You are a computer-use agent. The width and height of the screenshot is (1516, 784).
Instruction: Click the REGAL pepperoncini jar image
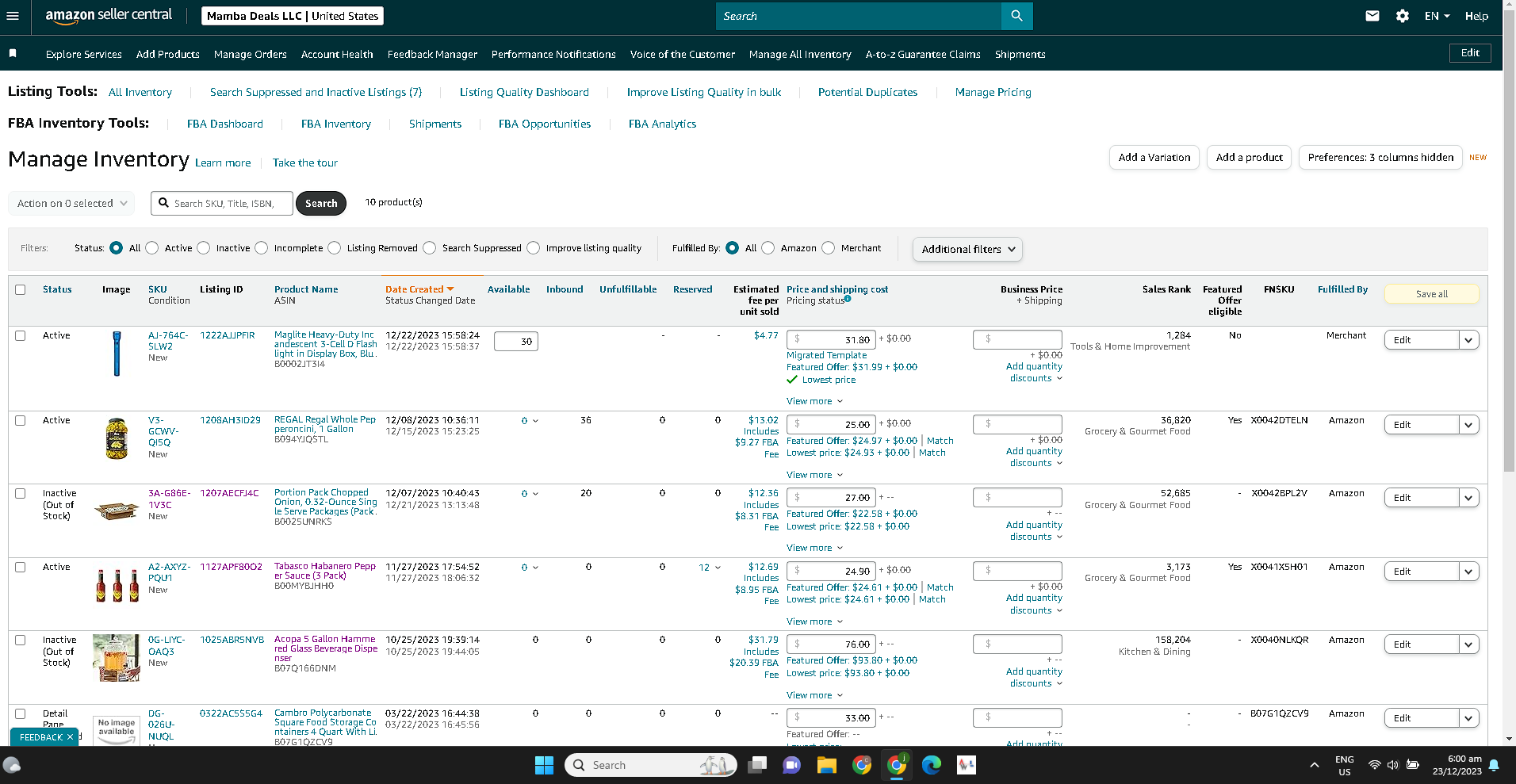[117, 438]
